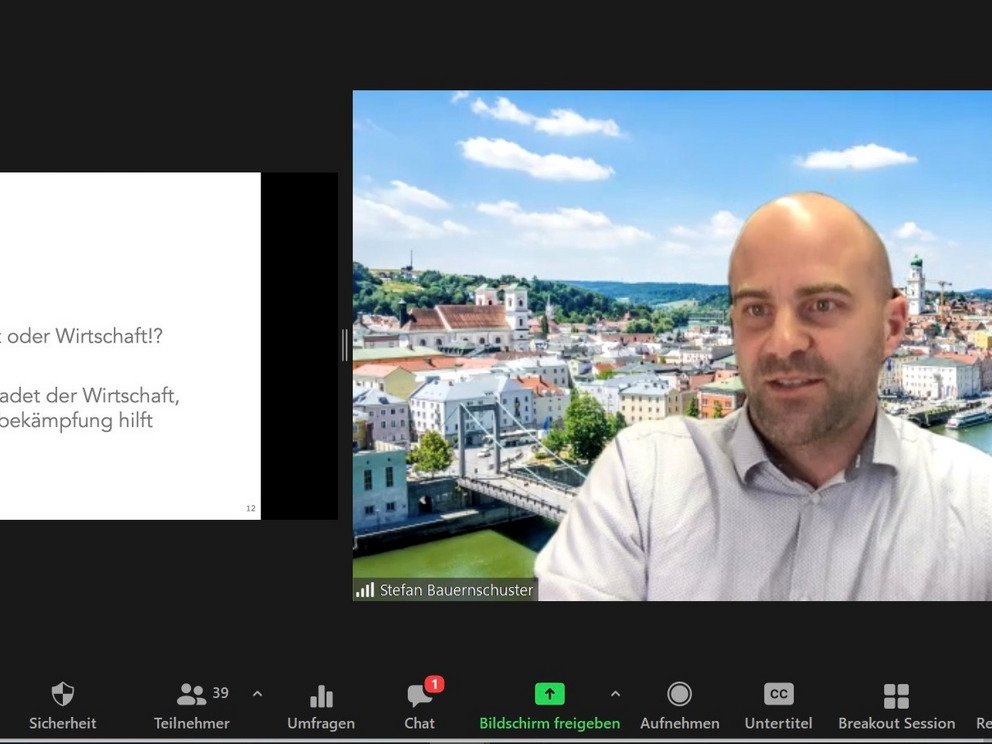The image size is (992, 744).
Task: Click the shared slide presentation area
Action: [x=130, y=346]
